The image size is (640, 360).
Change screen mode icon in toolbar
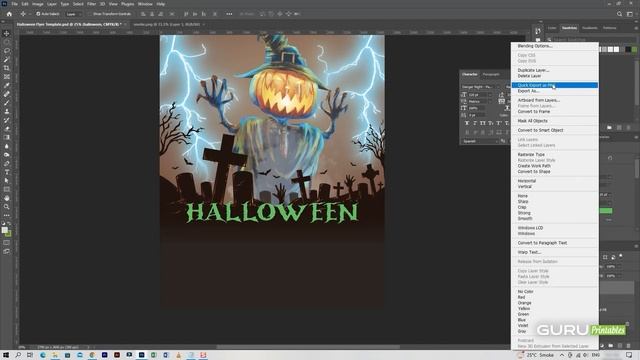(7, 252)
